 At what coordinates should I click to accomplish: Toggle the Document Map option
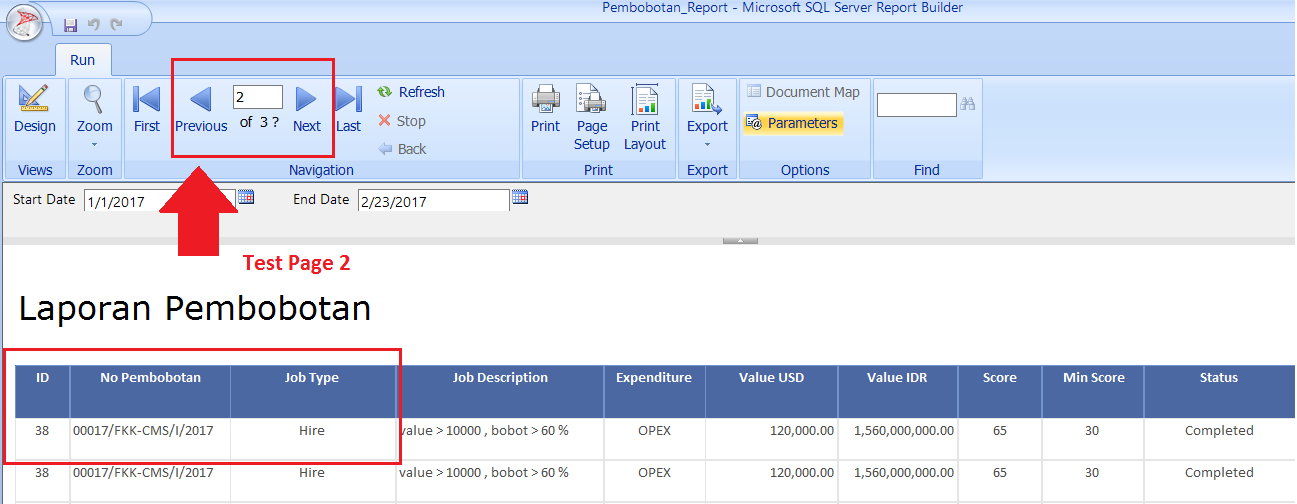coord(803,92)
